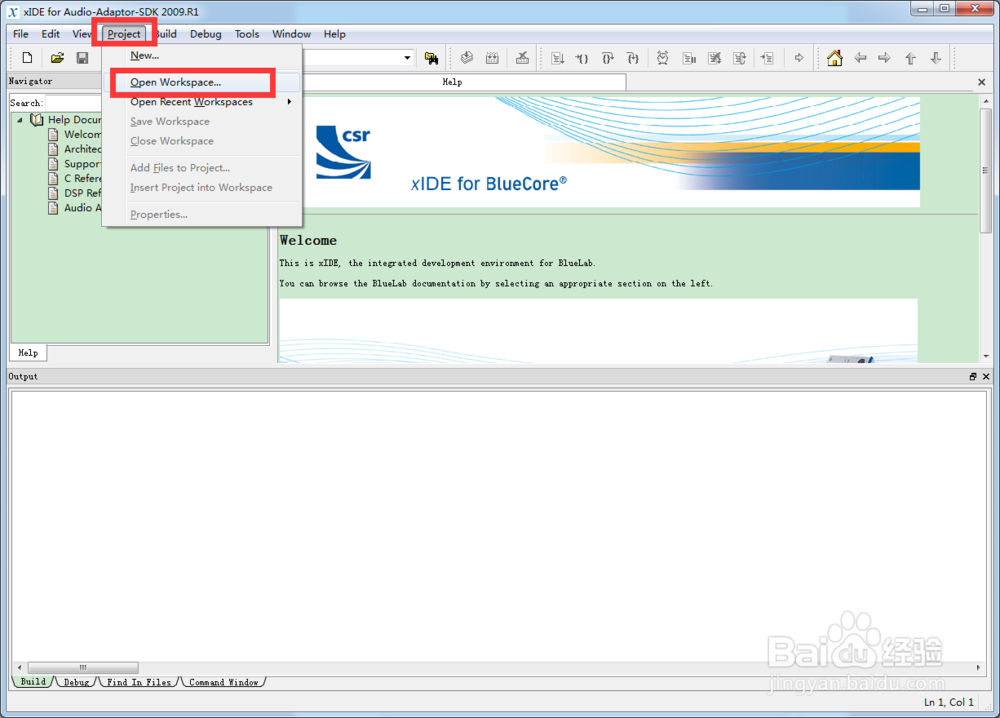Click the New file icon
Viewport: 1000px width, 718px height.
pos(27,58)
